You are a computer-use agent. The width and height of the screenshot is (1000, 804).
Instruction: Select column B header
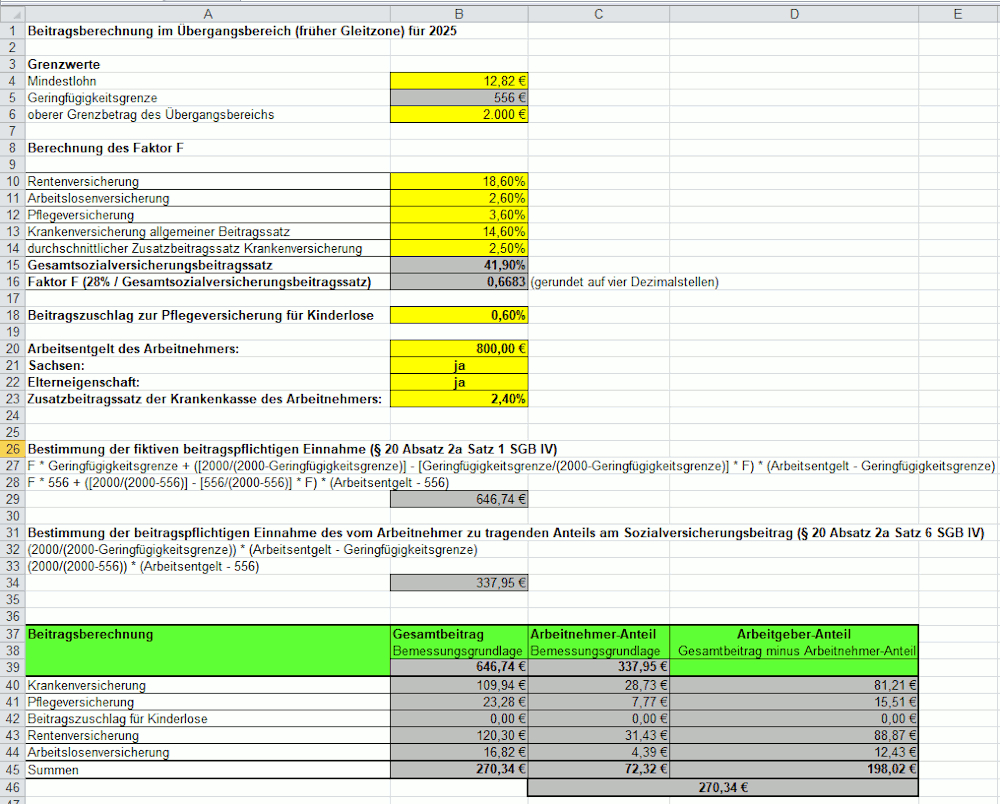pos(459,13)
